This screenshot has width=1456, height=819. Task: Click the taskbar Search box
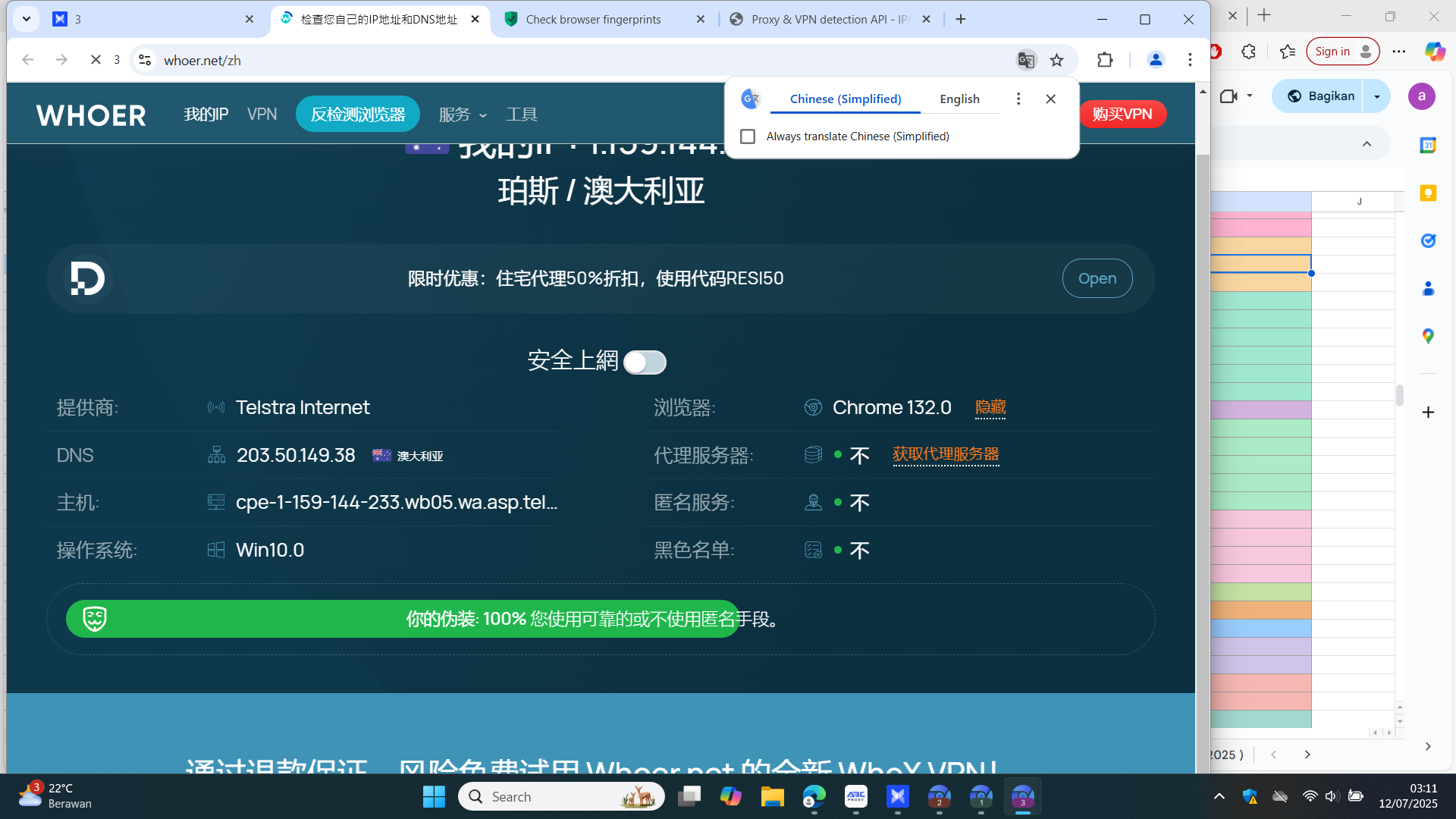point(561,796)
